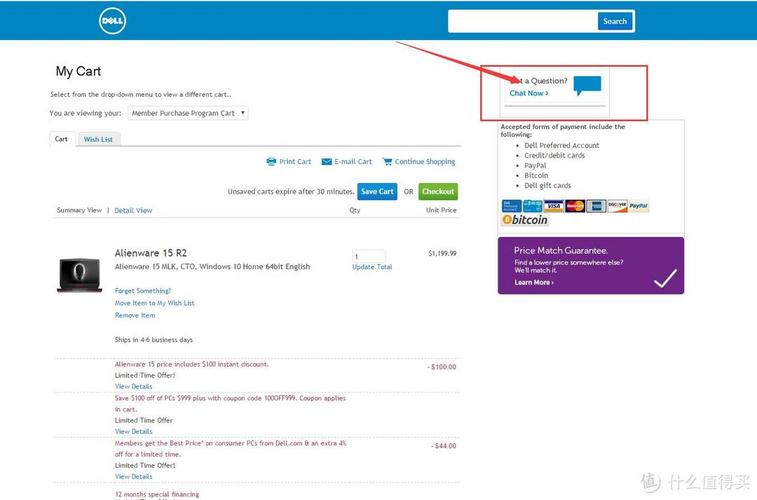This screenshot has height=500, width=757.
Task: Click the Visa card logo
Action: click(x=554, y=206)
